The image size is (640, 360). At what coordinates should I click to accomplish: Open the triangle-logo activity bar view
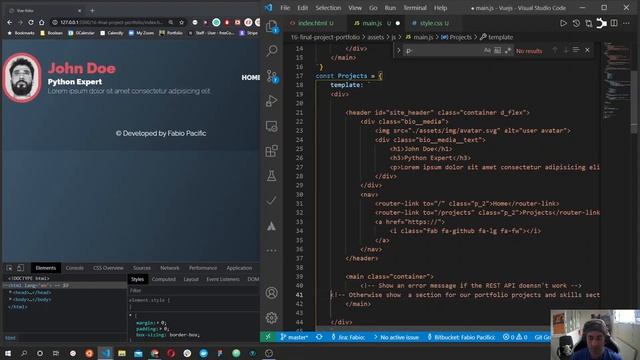[271, 226]
